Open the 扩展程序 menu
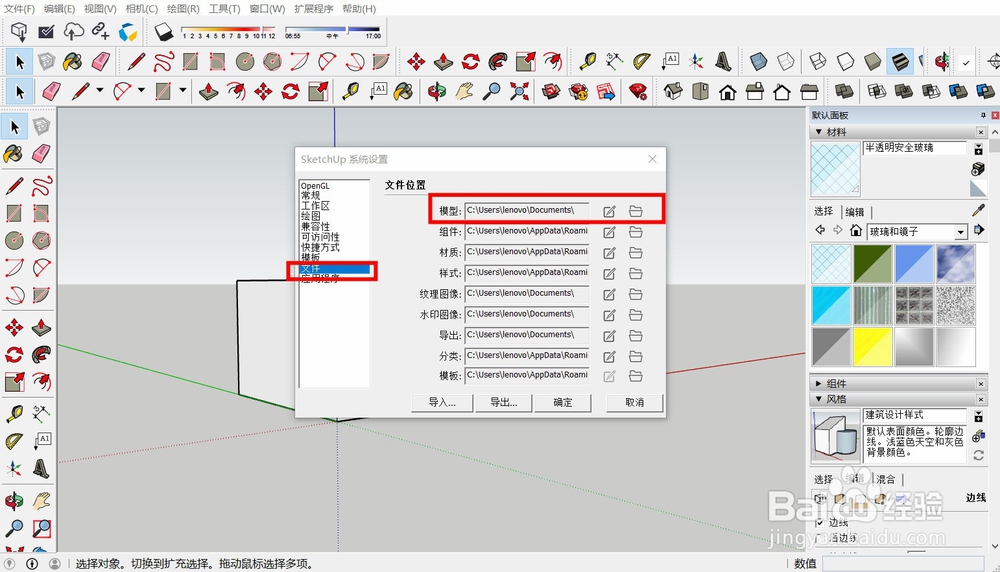The height and width of the screenshot is (572, 1000). pos(313,9)
